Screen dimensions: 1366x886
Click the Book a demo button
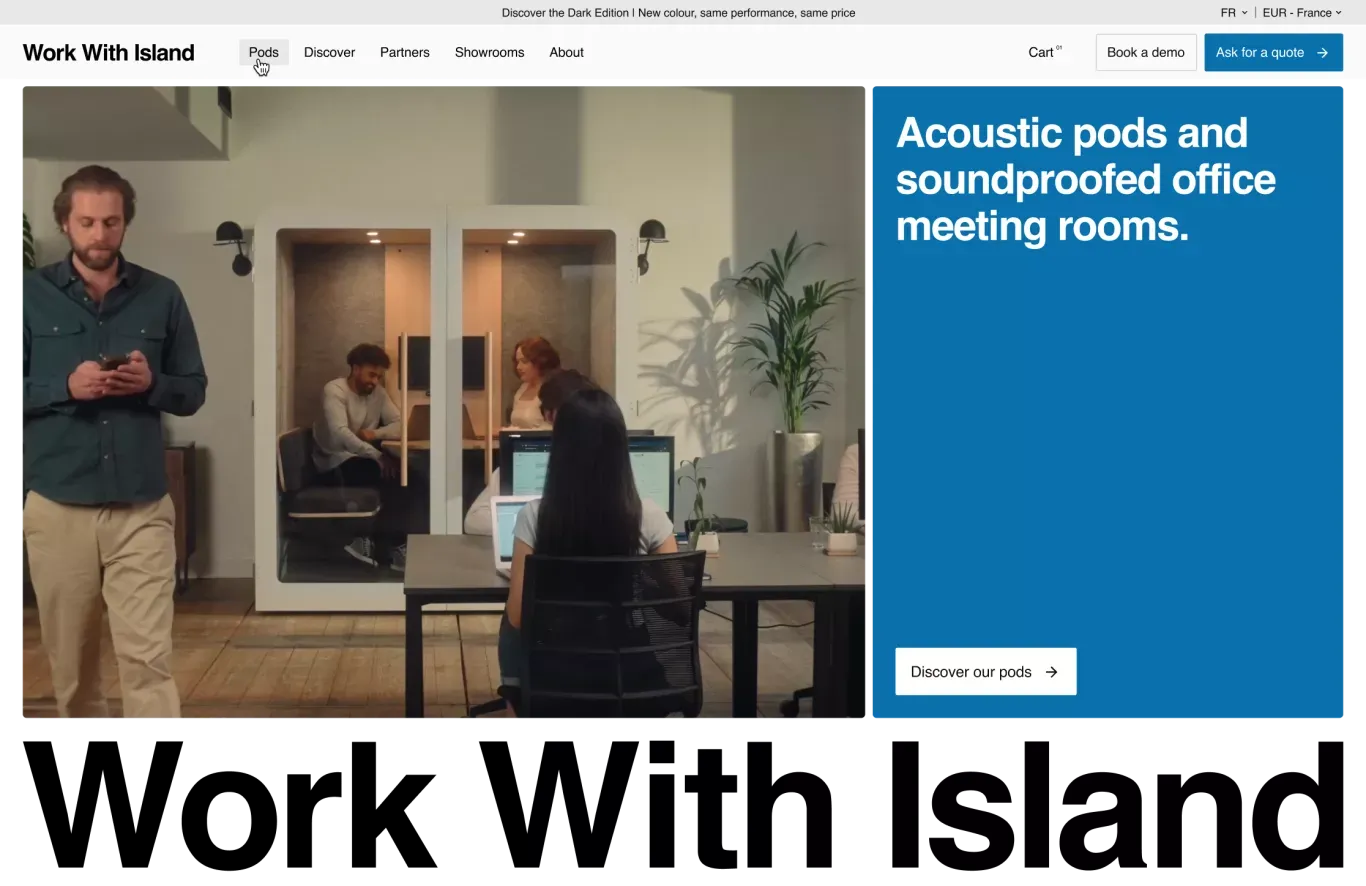tap(1146, 52)
